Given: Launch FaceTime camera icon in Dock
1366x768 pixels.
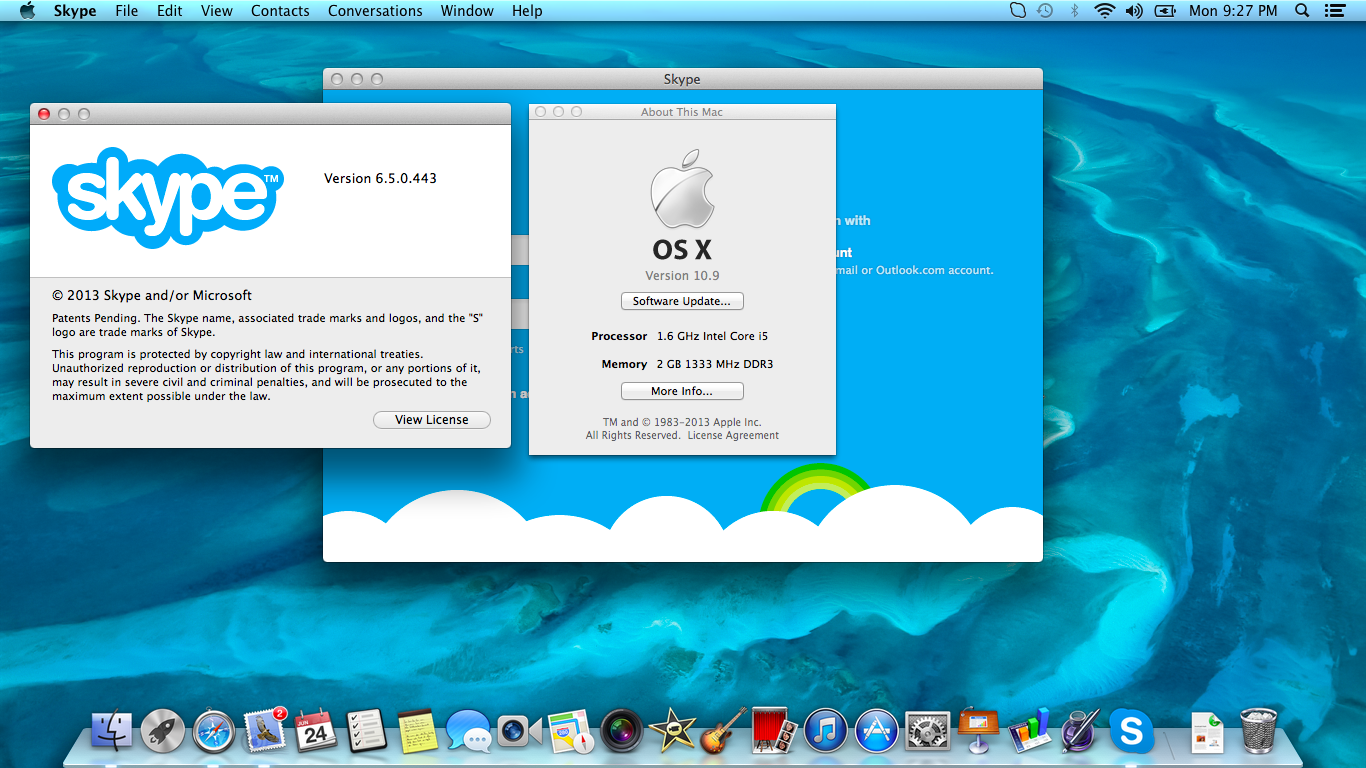Looking at the screenshot, I should 519,732.
